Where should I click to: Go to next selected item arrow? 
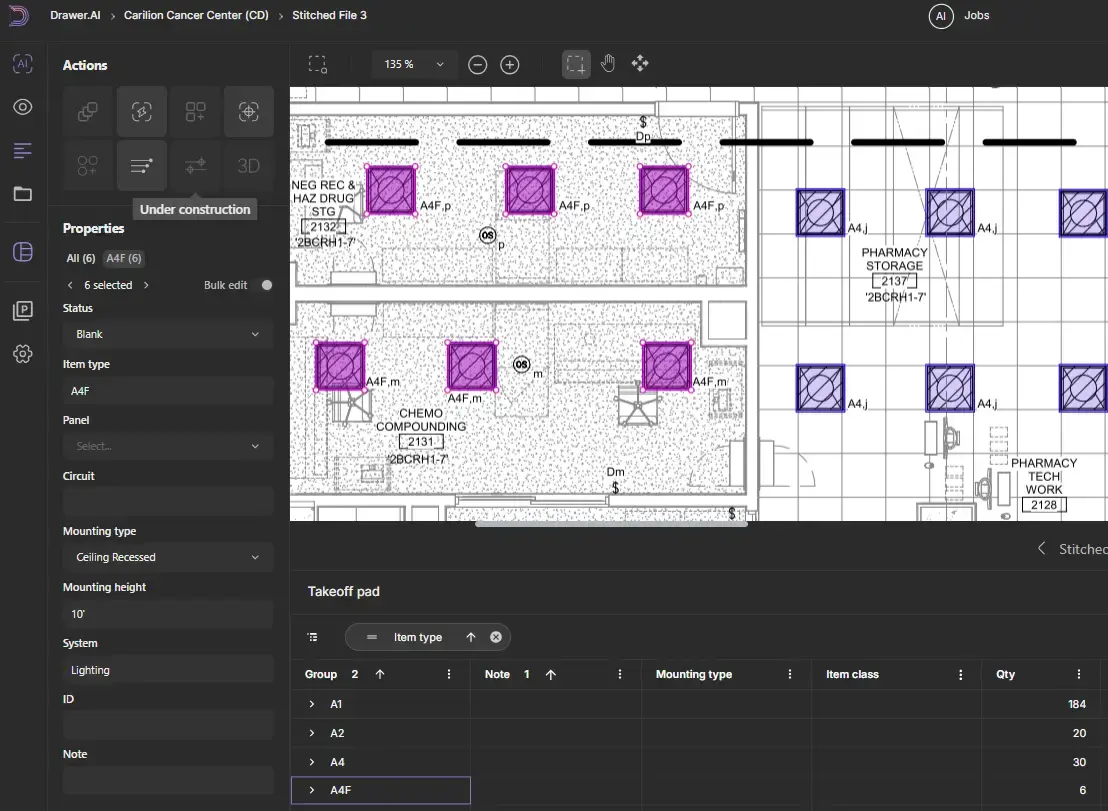(x=146, y=285)
